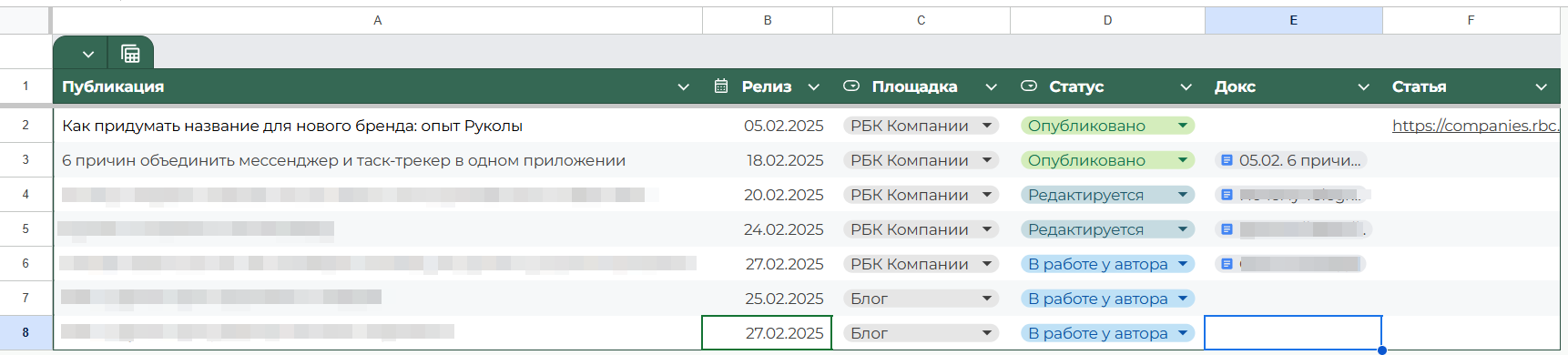Viewport: 1568px width, 355px height.
Task: Open the Docs file chip in row 5
Action: [x=1293, y=229]
